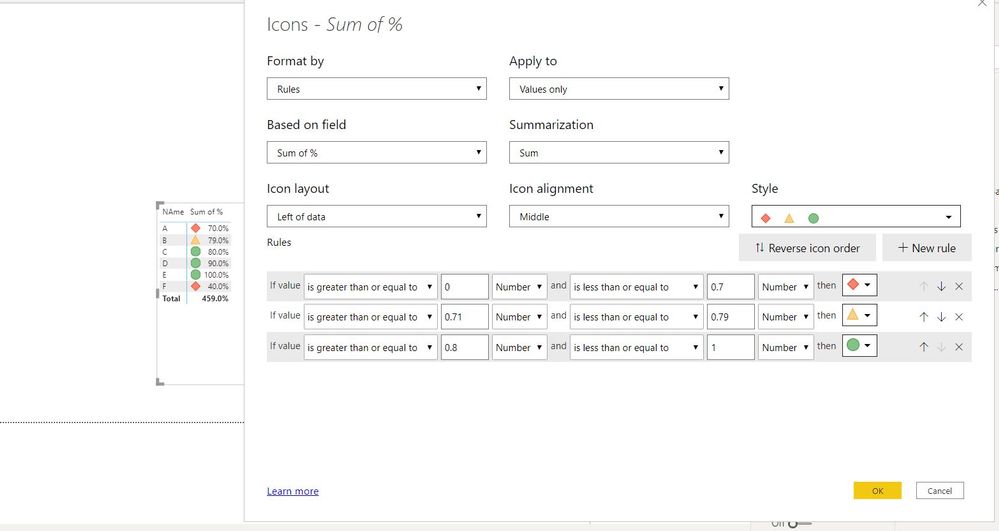Viewport: 999px width, 531px height.
Task: Select row C value 80.0% in table
Action: [x=218, y=252]
